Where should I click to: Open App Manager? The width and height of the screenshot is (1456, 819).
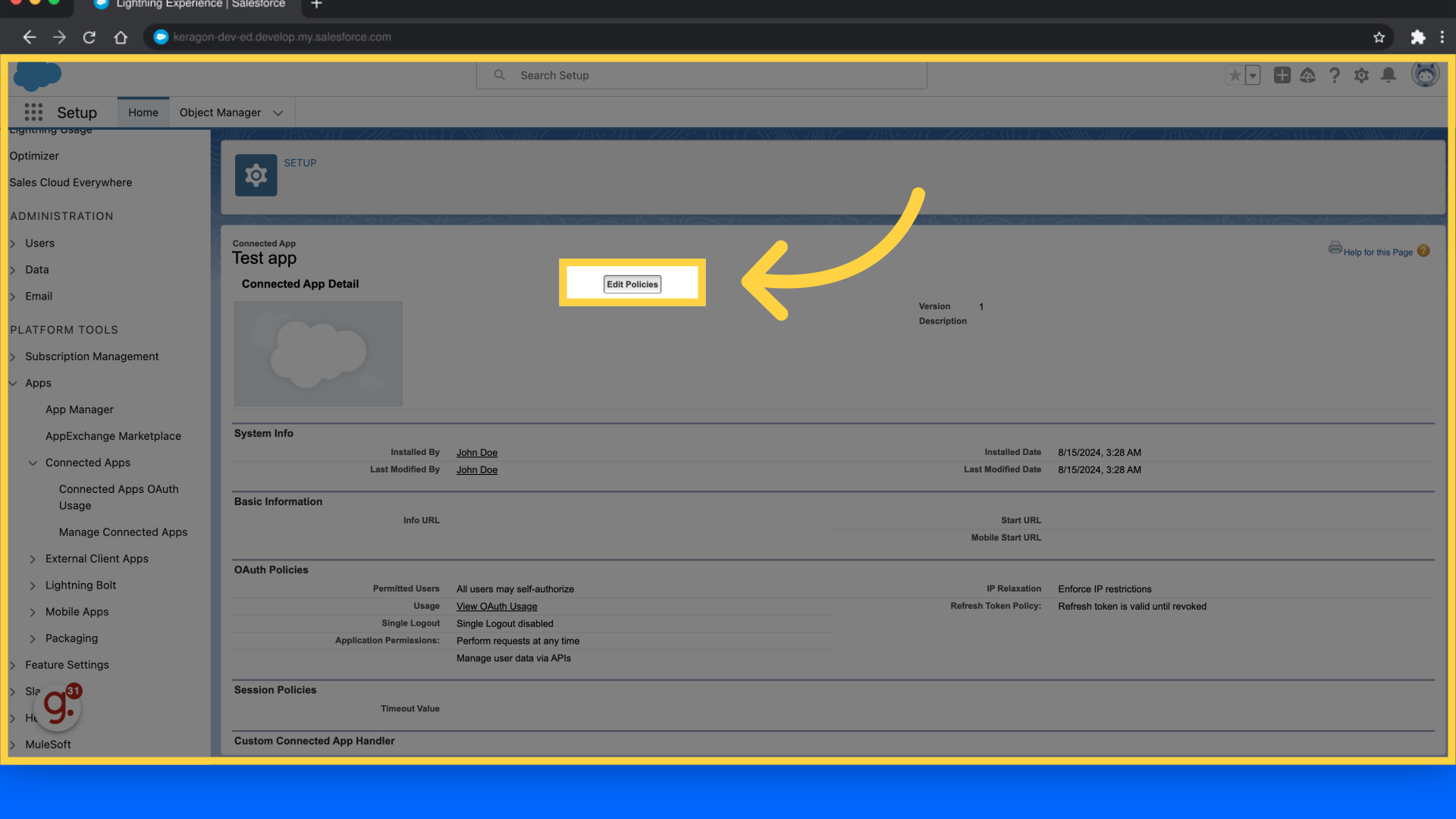tap(80, 409)
